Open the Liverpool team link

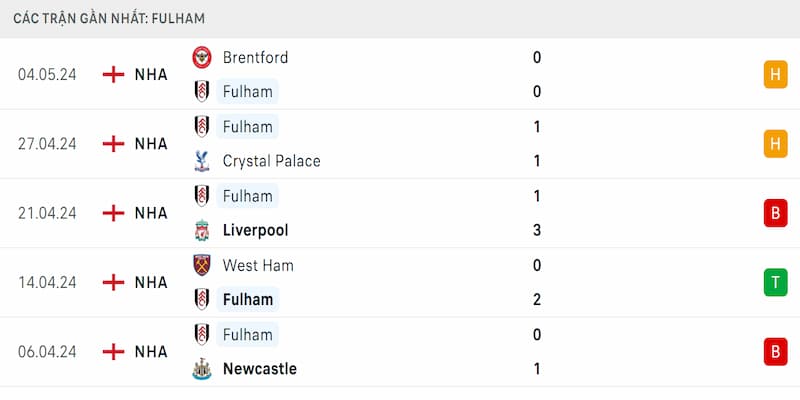click(255, 230)
